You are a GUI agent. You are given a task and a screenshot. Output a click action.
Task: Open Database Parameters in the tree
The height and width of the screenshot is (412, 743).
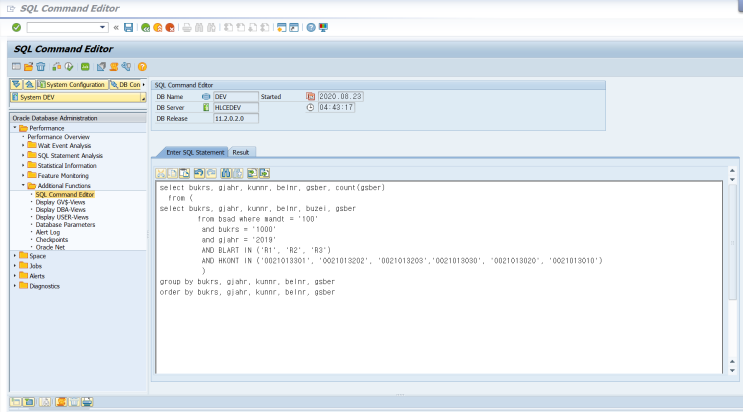tap(64, 225)
